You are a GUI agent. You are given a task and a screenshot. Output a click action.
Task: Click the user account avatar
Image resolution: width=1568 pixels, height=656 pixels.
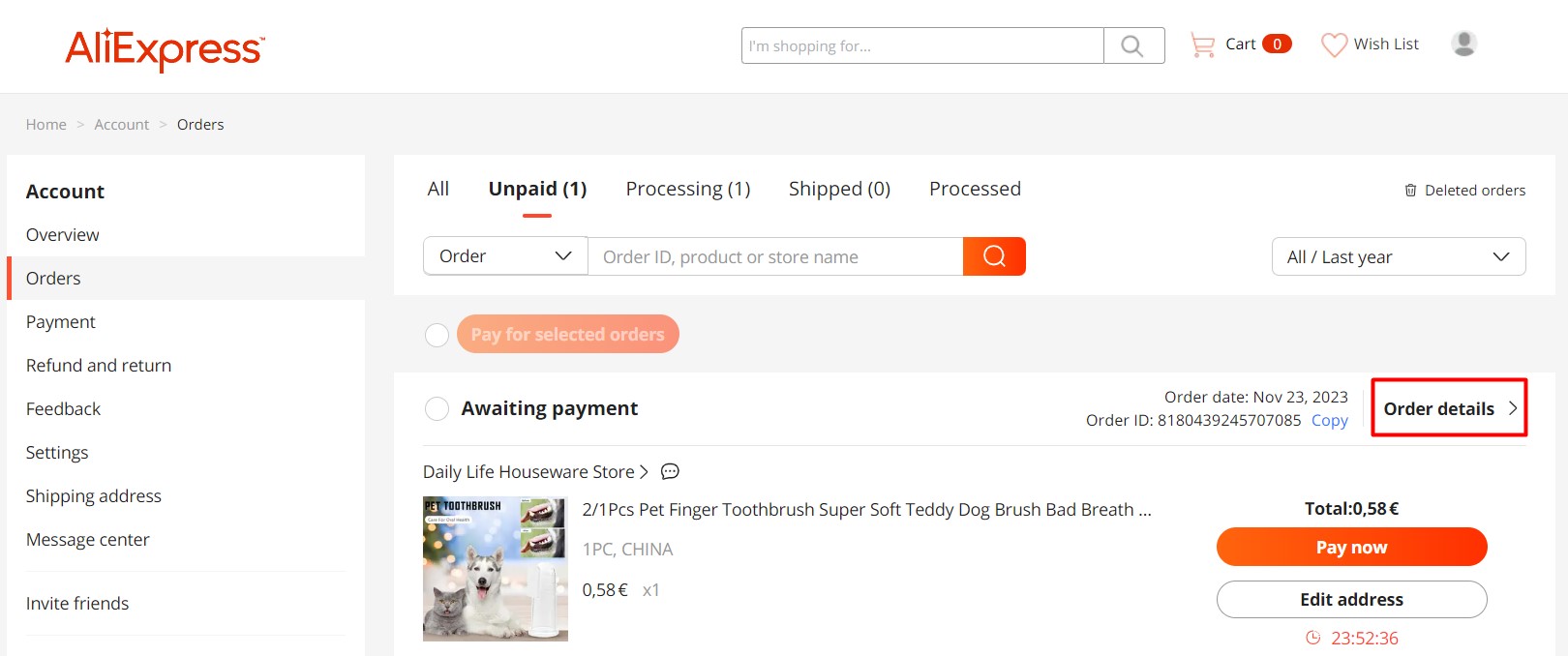(1462, 44)
